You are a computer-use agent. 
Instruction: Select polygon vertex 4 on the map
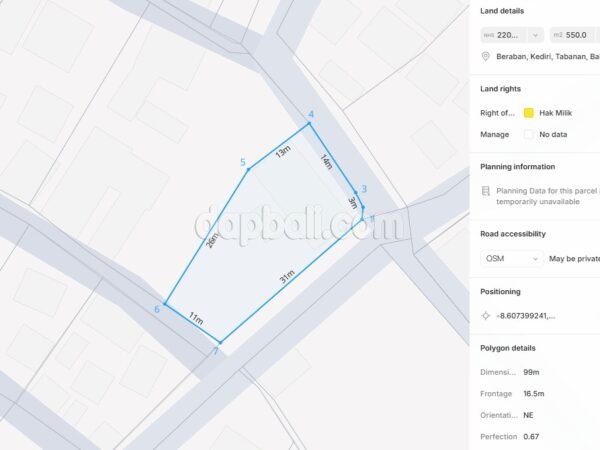tap(309, 124)
